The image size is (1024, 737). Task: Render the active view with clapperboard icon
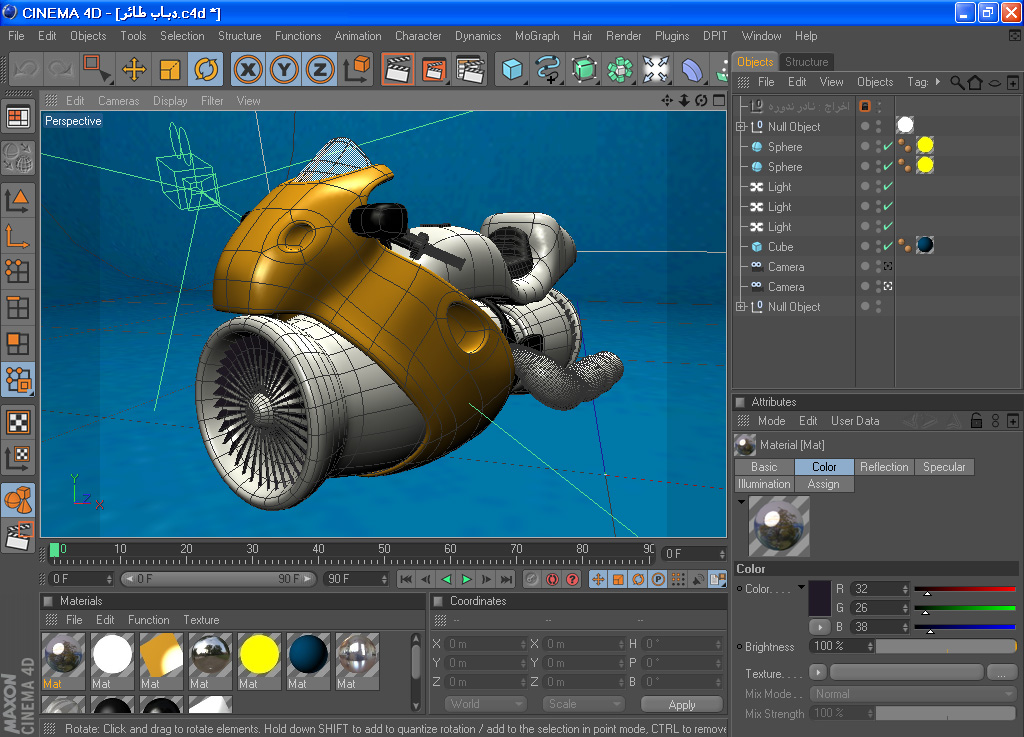[x=398, y=69]
